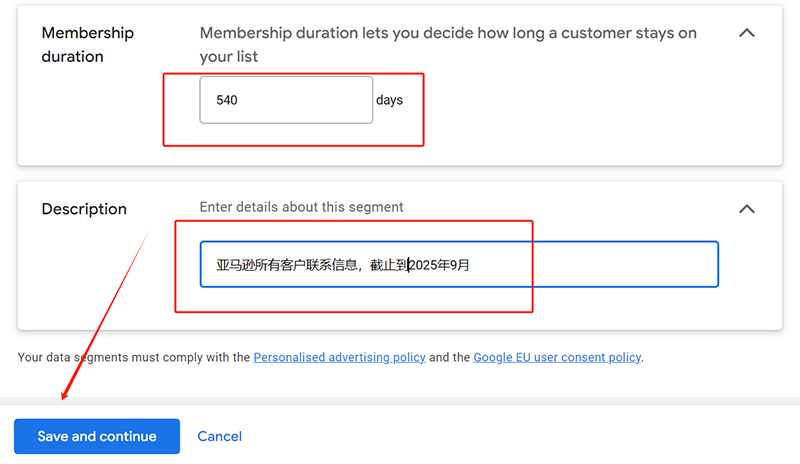
Task: Click the "days" unit label
Action: point(389,100)
